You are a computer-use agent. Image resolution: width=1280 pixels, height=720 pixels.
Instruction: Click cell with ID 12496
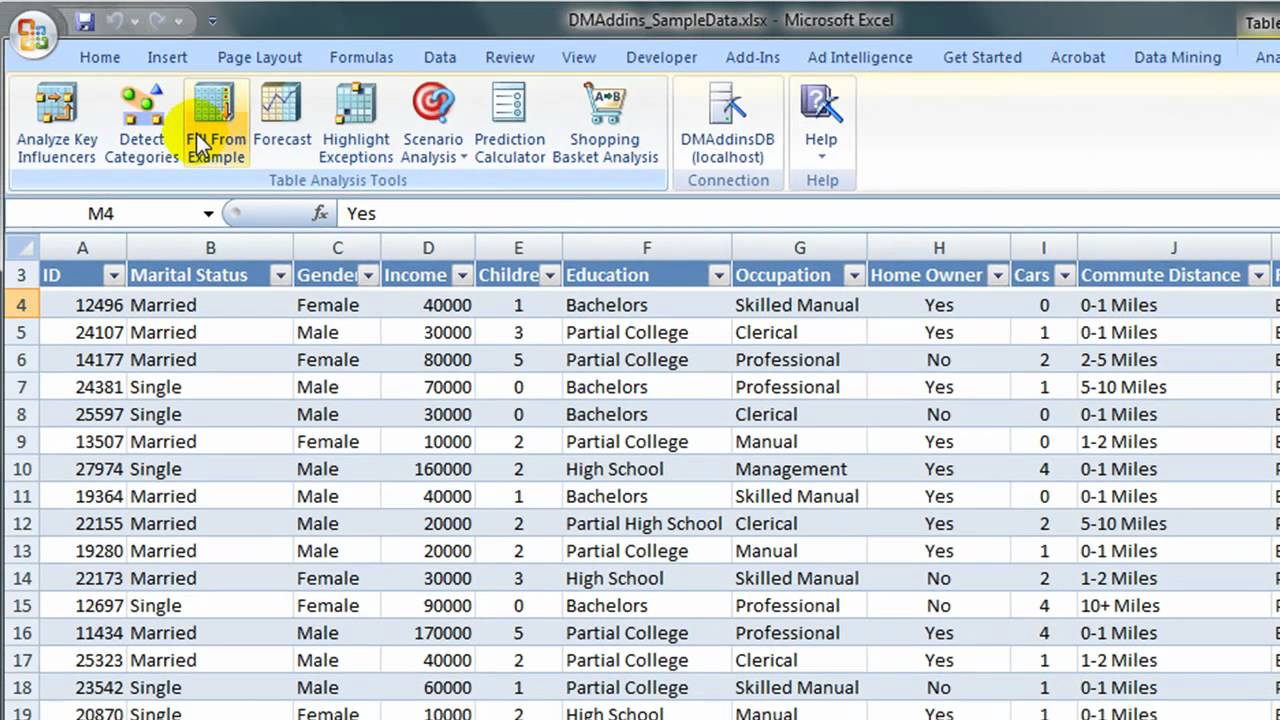(83, 305)
